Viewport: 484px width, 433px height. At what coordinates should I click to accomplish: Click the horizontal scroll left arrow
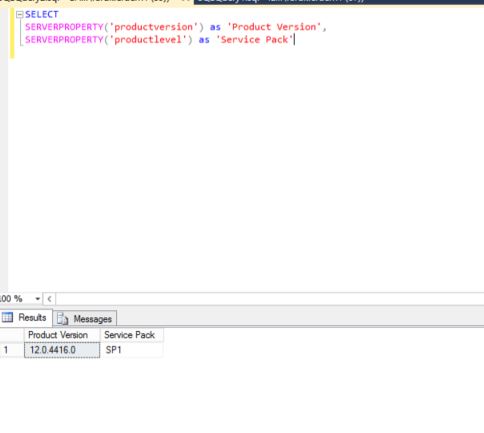click(49, 299)
